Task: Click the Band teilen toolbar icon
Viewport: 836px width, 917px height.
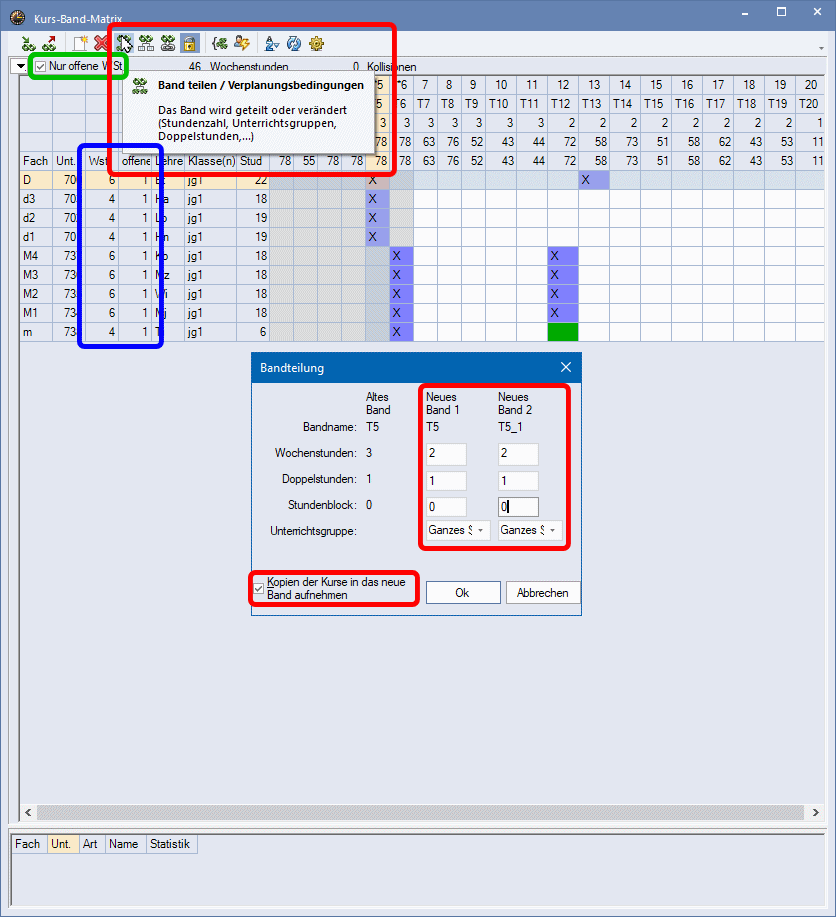Action: click(x=124, y=43)
